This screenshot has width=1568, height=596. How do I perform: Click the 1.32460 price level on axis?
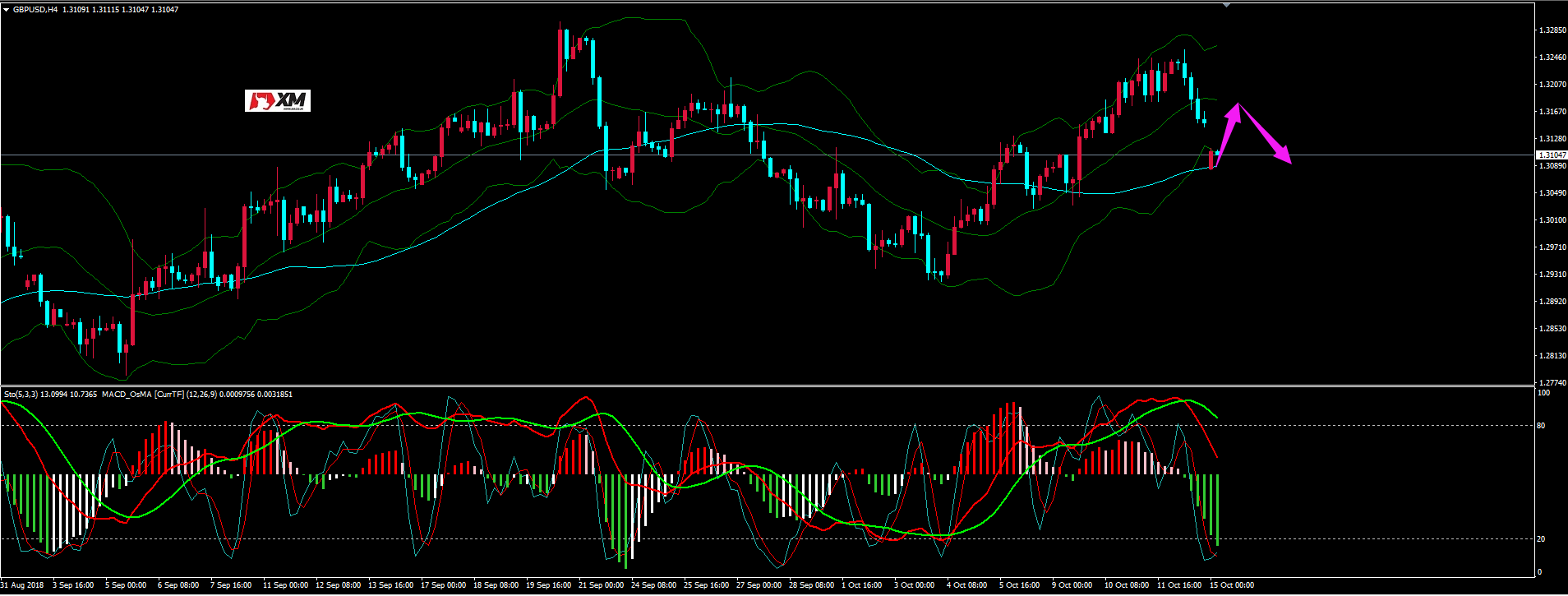pyautogui.click(x=1552, y=58)
